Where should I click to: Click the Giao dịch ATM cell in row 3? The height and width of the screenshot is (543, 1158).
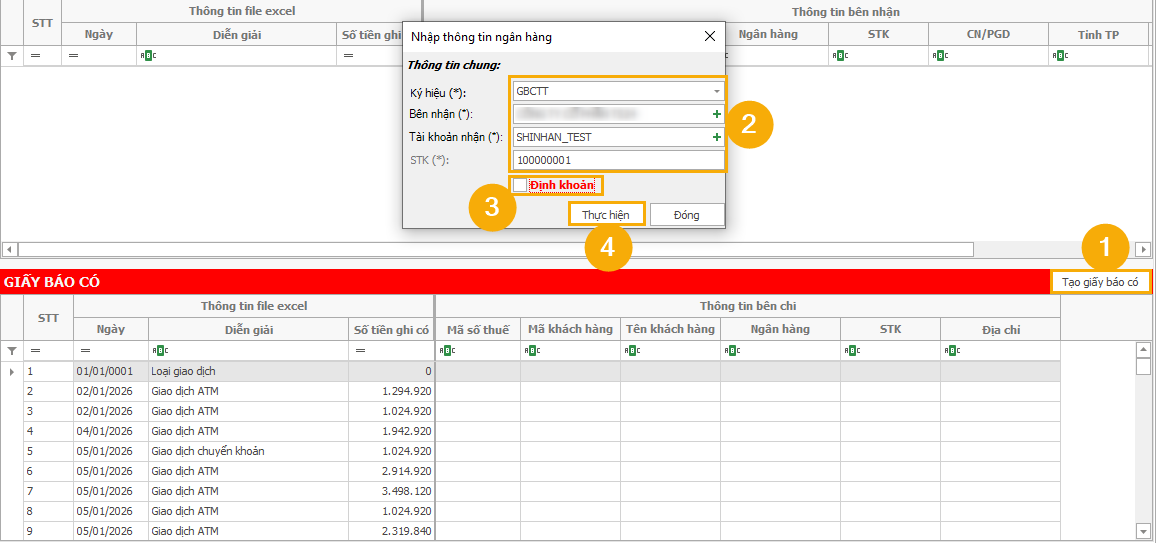coord(248,411)
